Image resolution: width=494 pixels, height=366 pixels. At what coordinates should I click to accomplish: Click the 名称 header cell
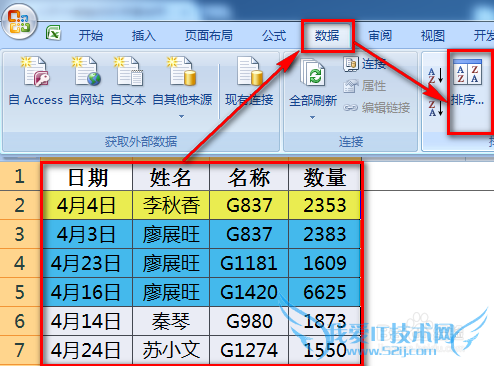pyautogui.click(x=249, y=177)
